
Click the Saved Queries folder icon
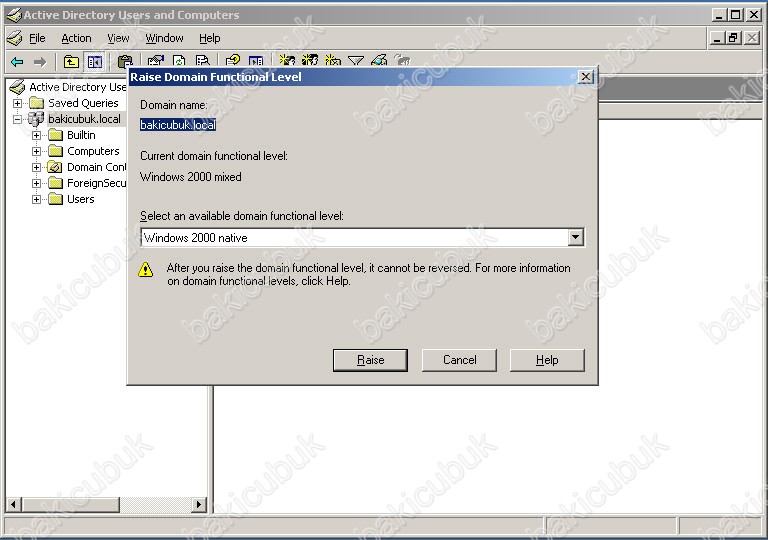click(x=36, y=103)
